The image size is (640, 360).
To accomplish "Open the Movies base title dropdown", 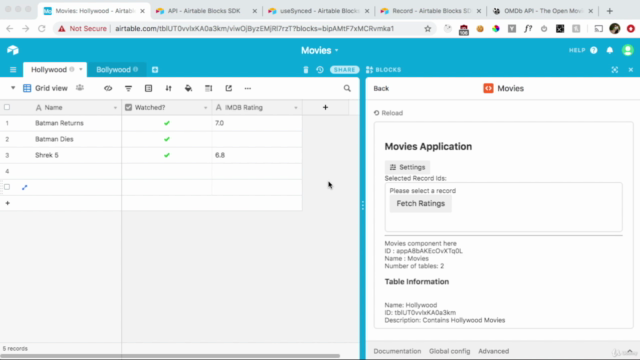I will [320, 50].
